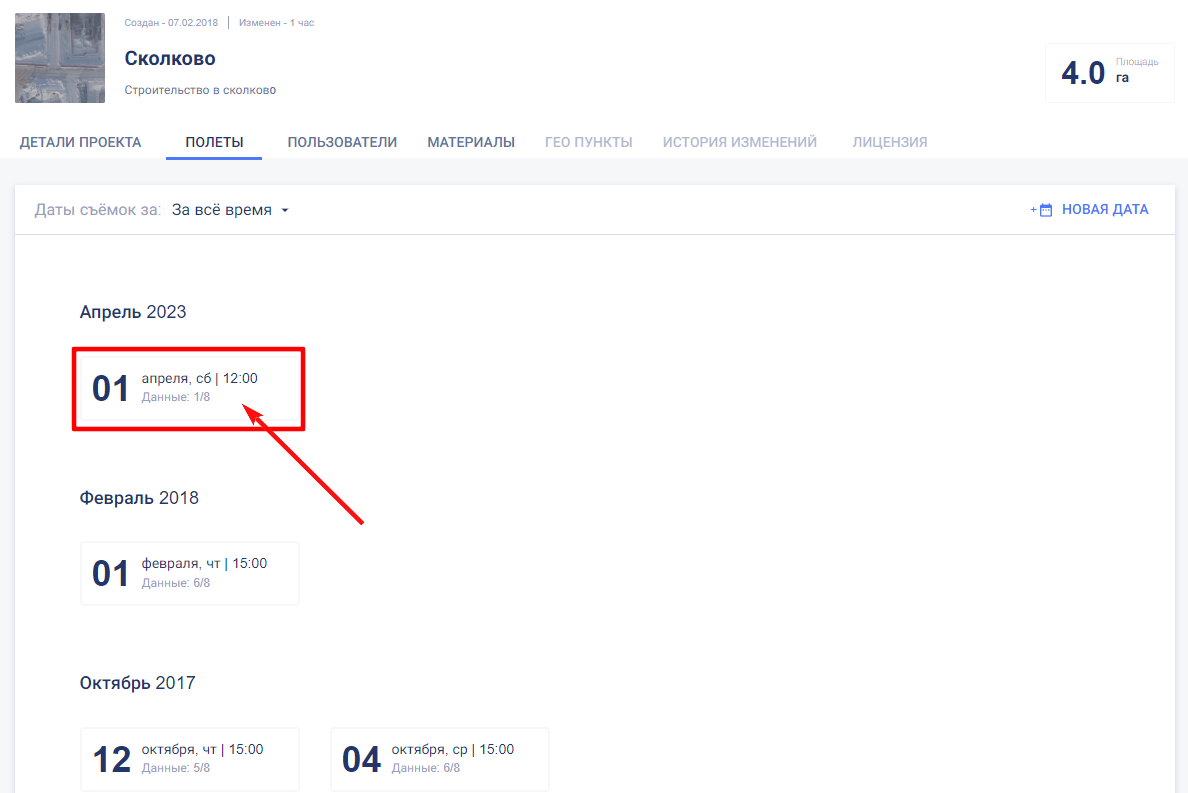
Task: Select the 04 октября flight date card
Action: [439, 759]
